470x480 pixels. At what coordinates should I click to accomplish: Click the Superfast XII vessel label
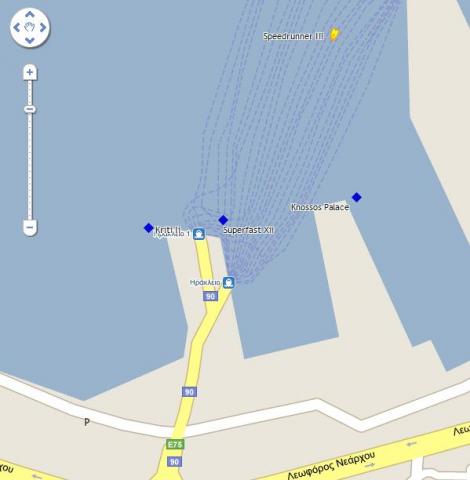(x=248, y=230)
